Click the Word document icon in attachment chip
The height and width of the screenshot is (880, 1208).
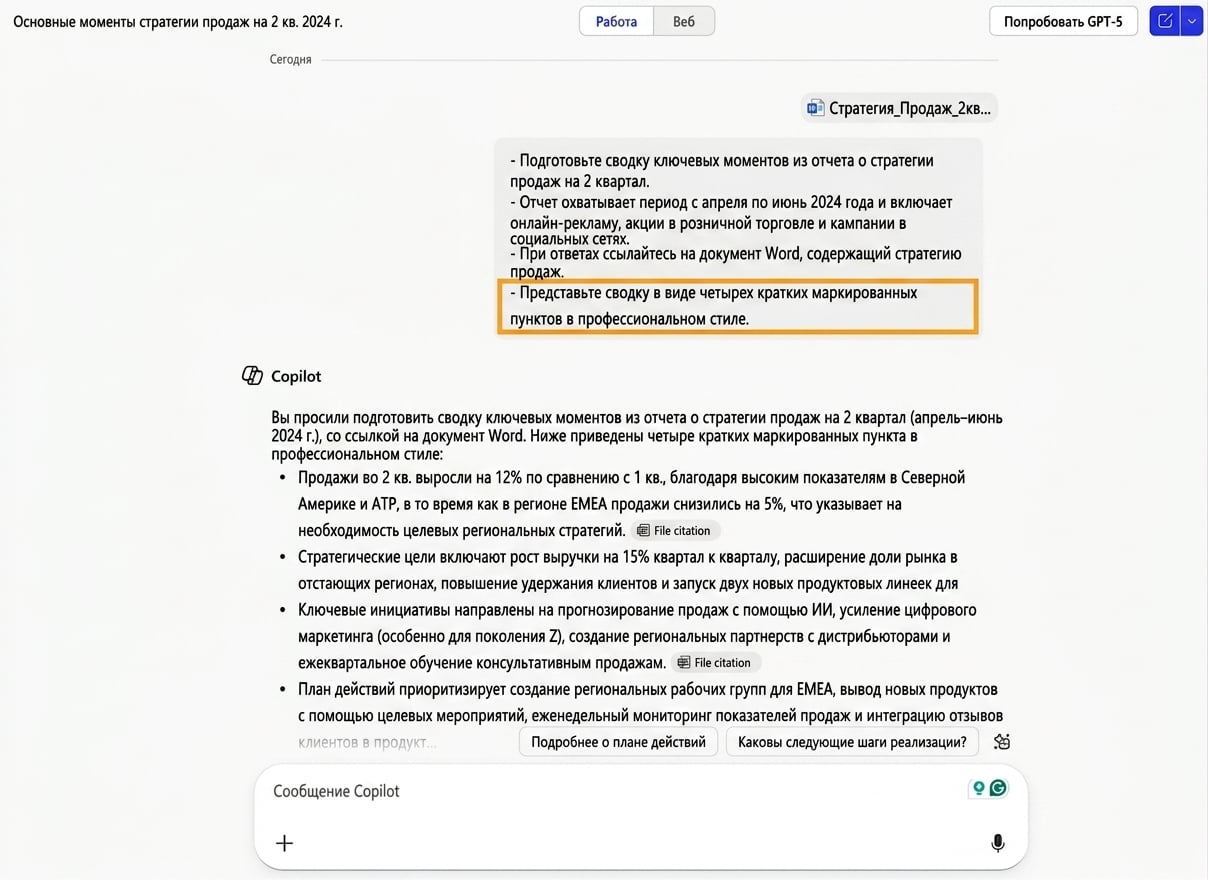(816, 108)
